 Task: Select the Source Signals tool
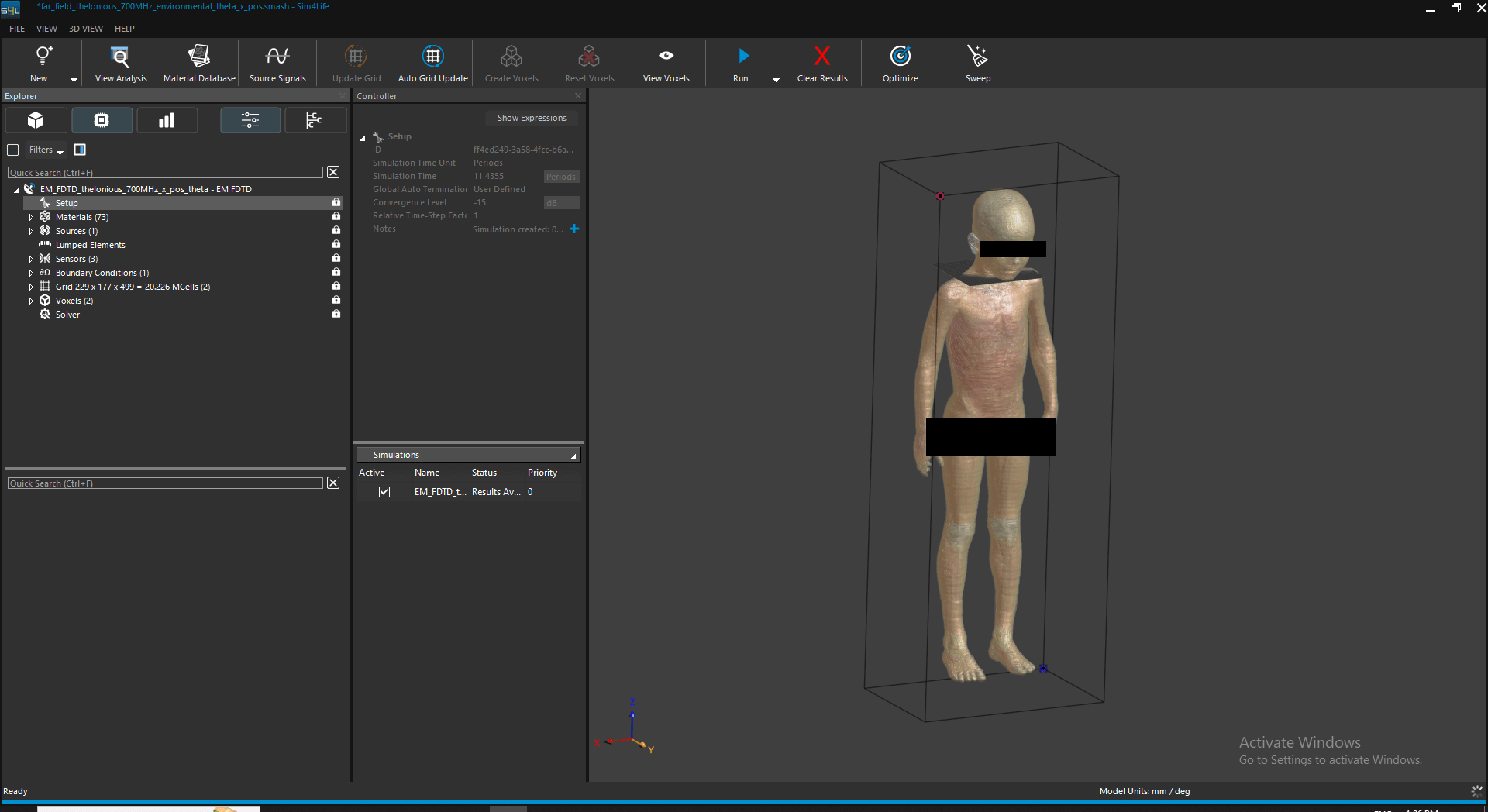click(x=277, y=63)
